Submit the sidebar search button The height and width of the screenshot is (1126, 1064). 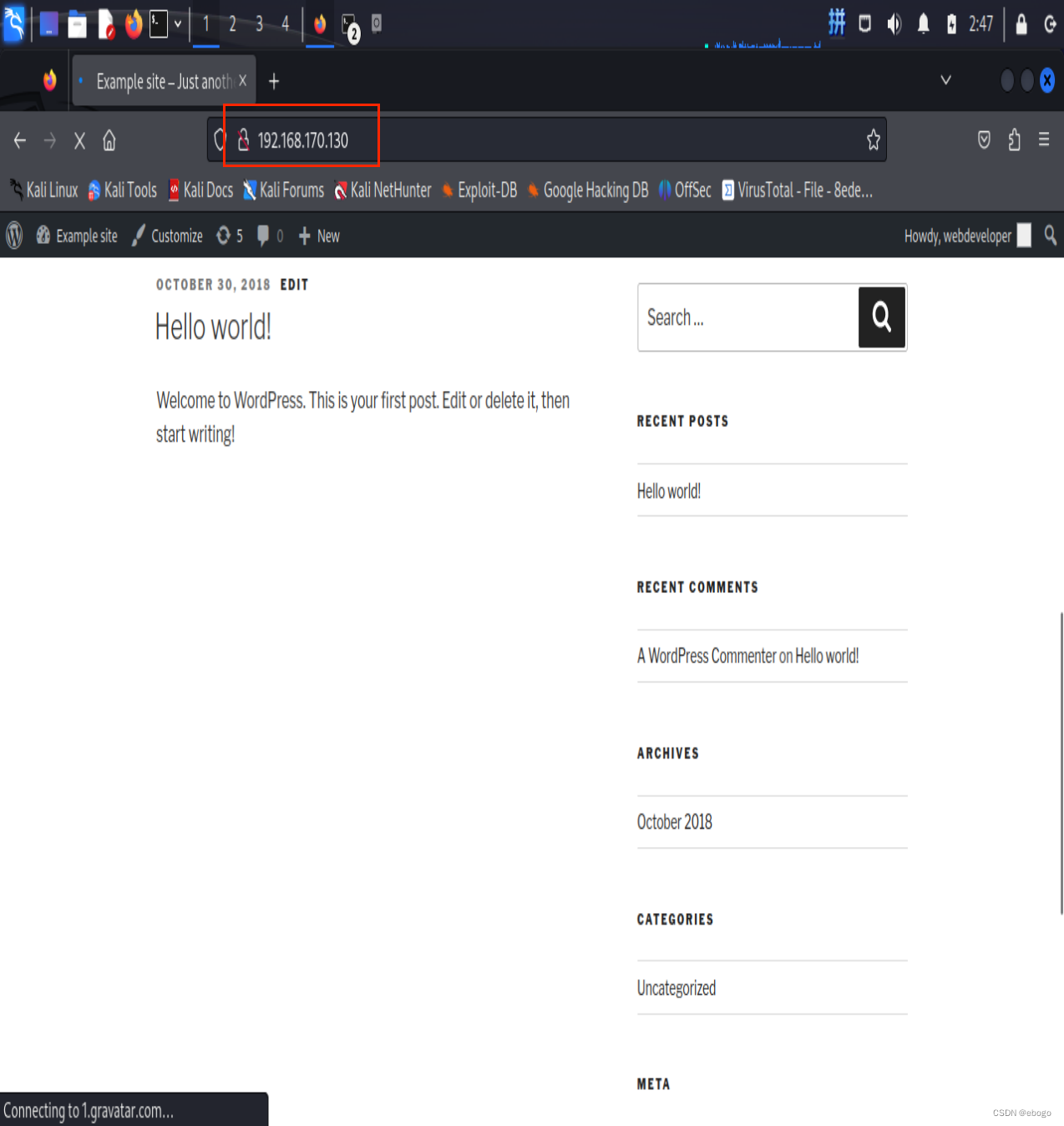pyautogui.click(x=882, y=317)
